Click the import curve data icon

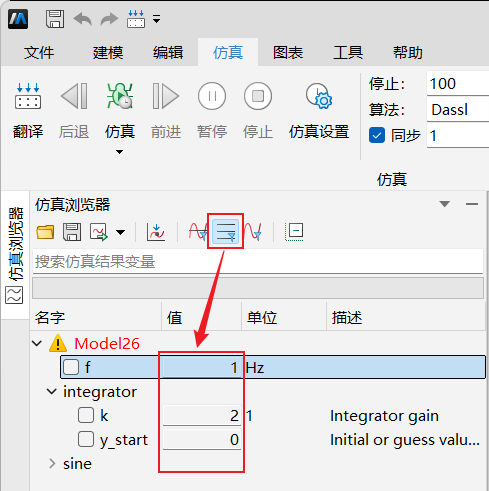[156, 232]
